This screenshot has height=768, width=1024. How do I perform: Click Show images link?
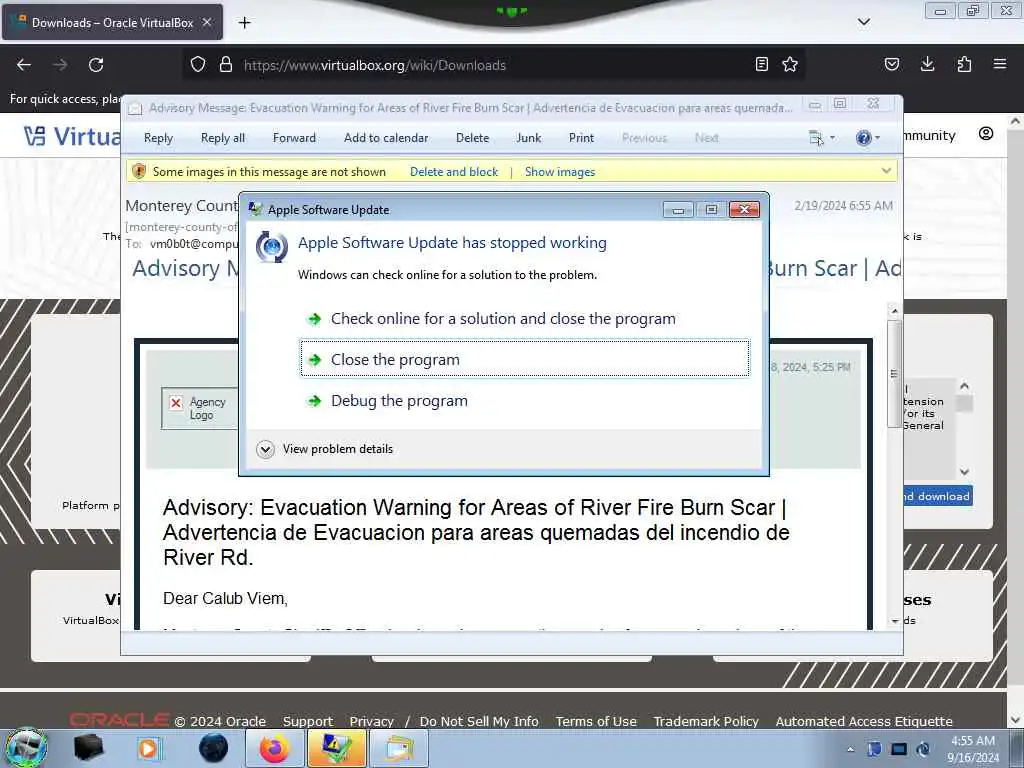tap(560, 172)
